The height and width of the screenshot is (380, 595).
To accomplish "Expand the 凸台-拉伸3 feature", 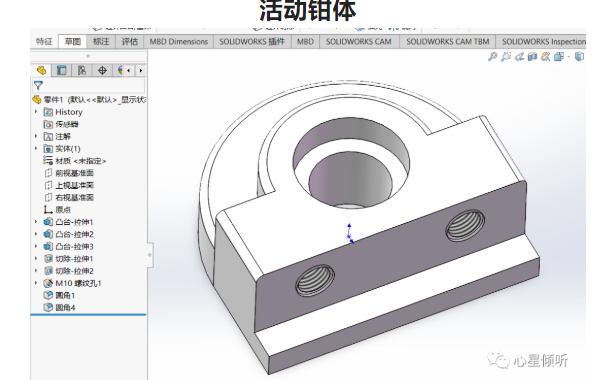I will [36, 246].
